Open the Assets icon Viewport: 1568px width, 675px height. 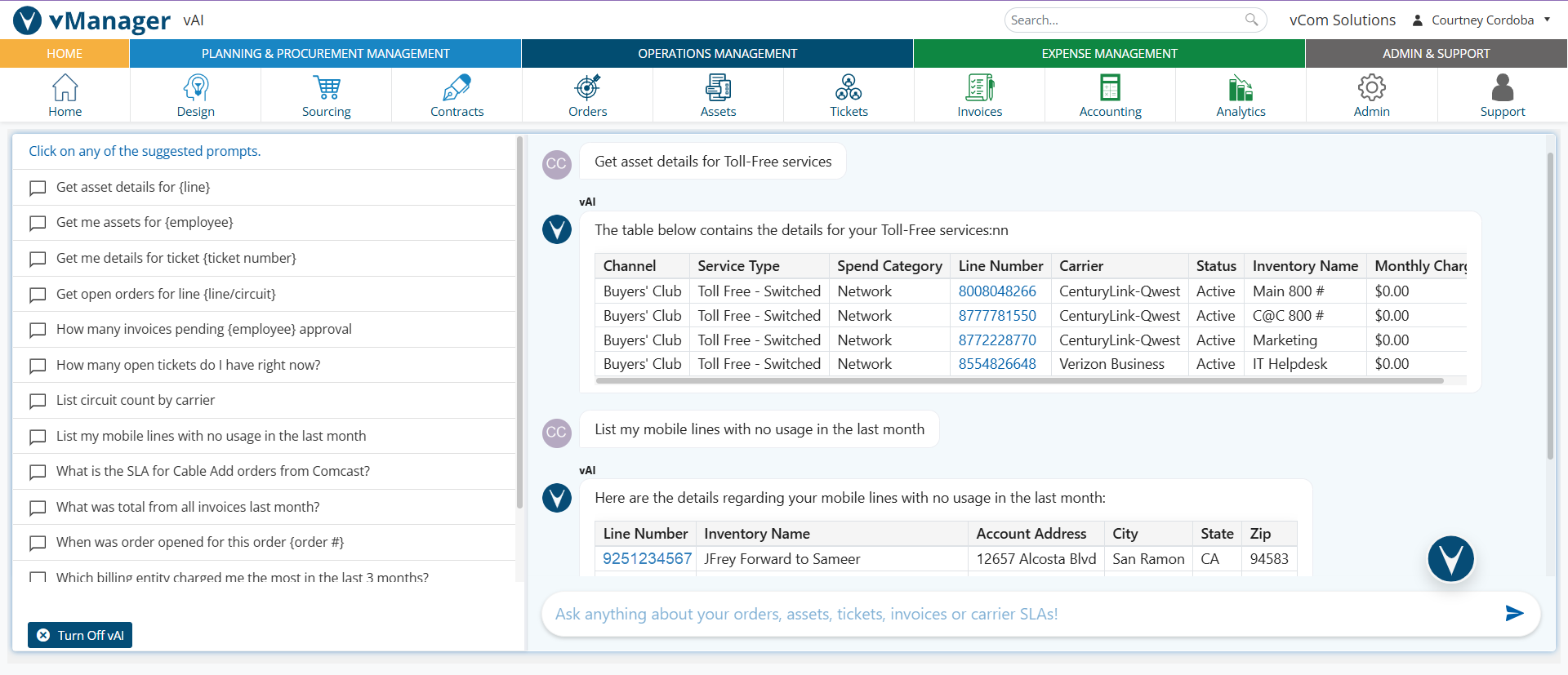pyautogui.click(x=719, y=87)
